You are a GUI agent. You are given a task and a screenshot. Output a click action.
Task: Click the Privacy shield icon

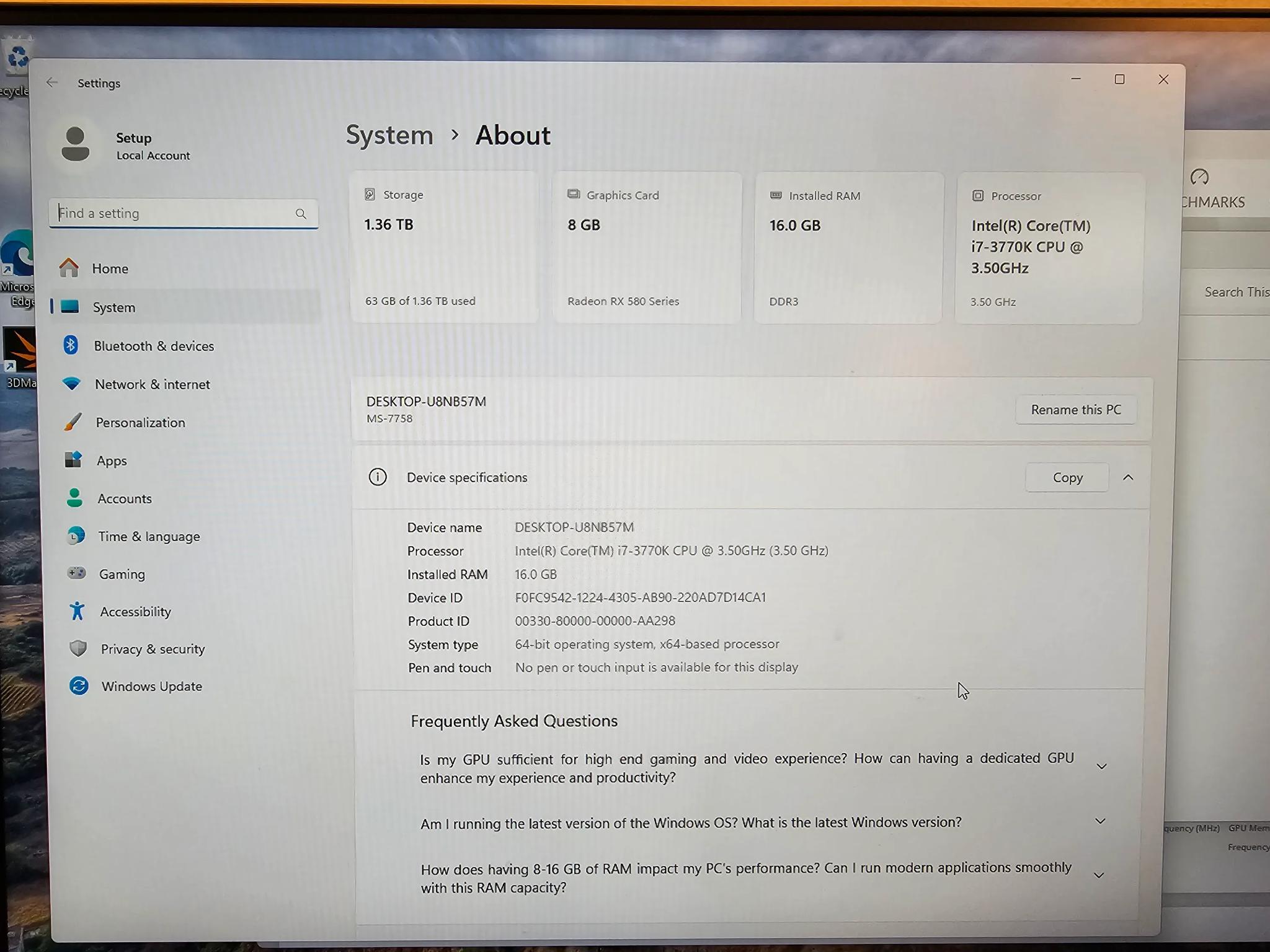pos(78,648)
